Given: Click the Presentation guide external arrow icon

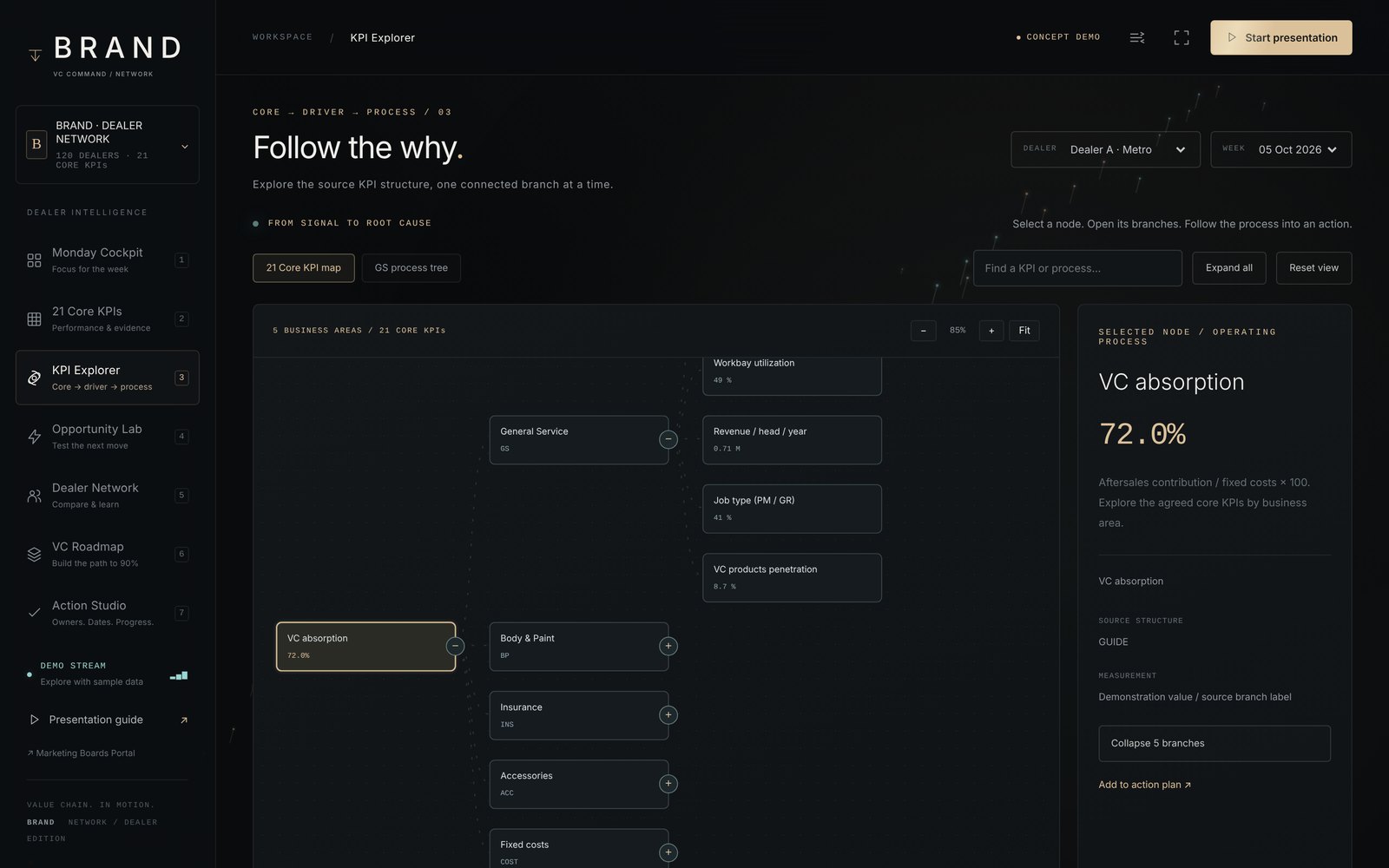Looking at the screenshot, I should (183, 720).
